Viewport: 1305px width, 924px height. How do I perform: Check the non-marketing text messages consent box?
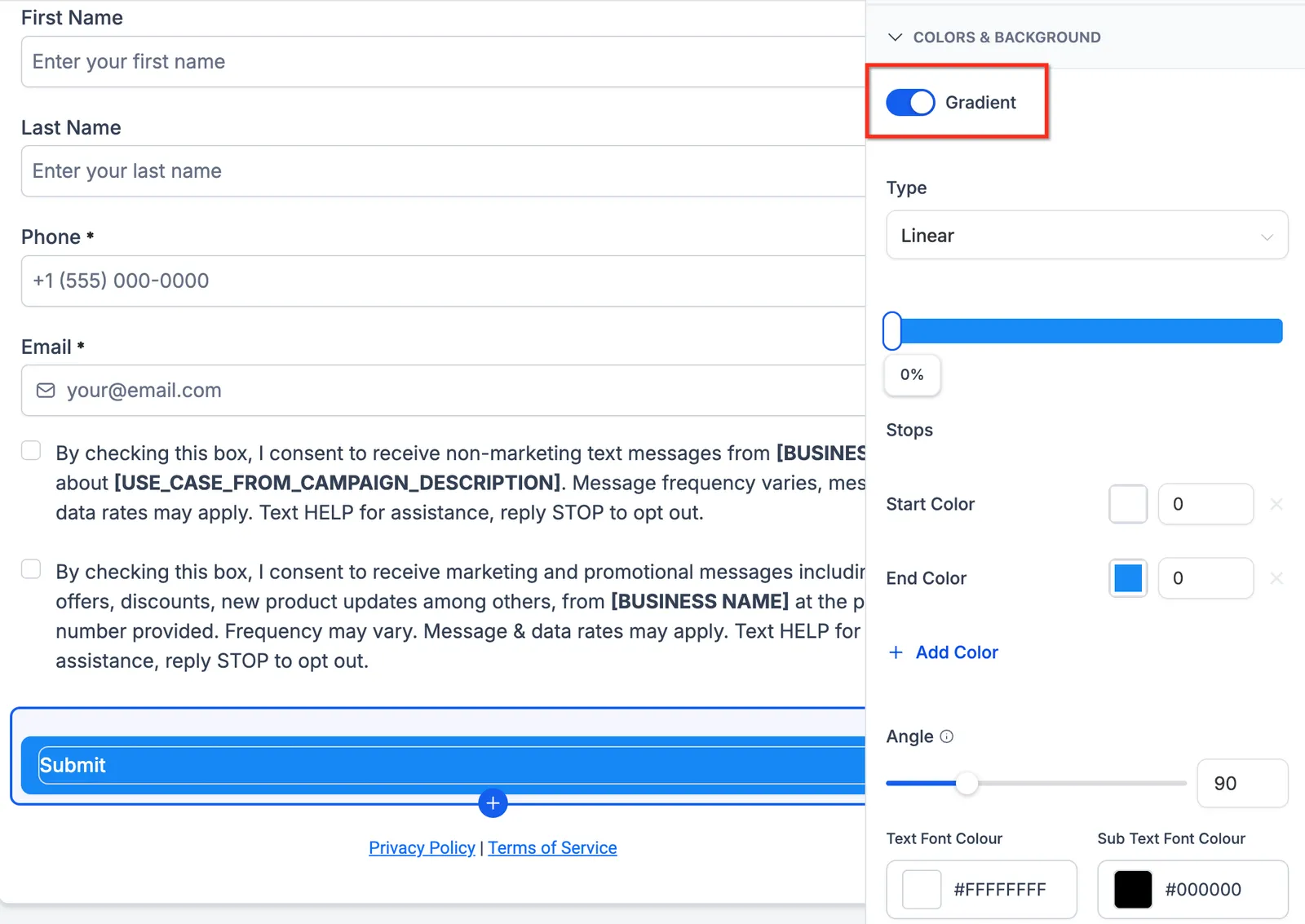(31, 451)
